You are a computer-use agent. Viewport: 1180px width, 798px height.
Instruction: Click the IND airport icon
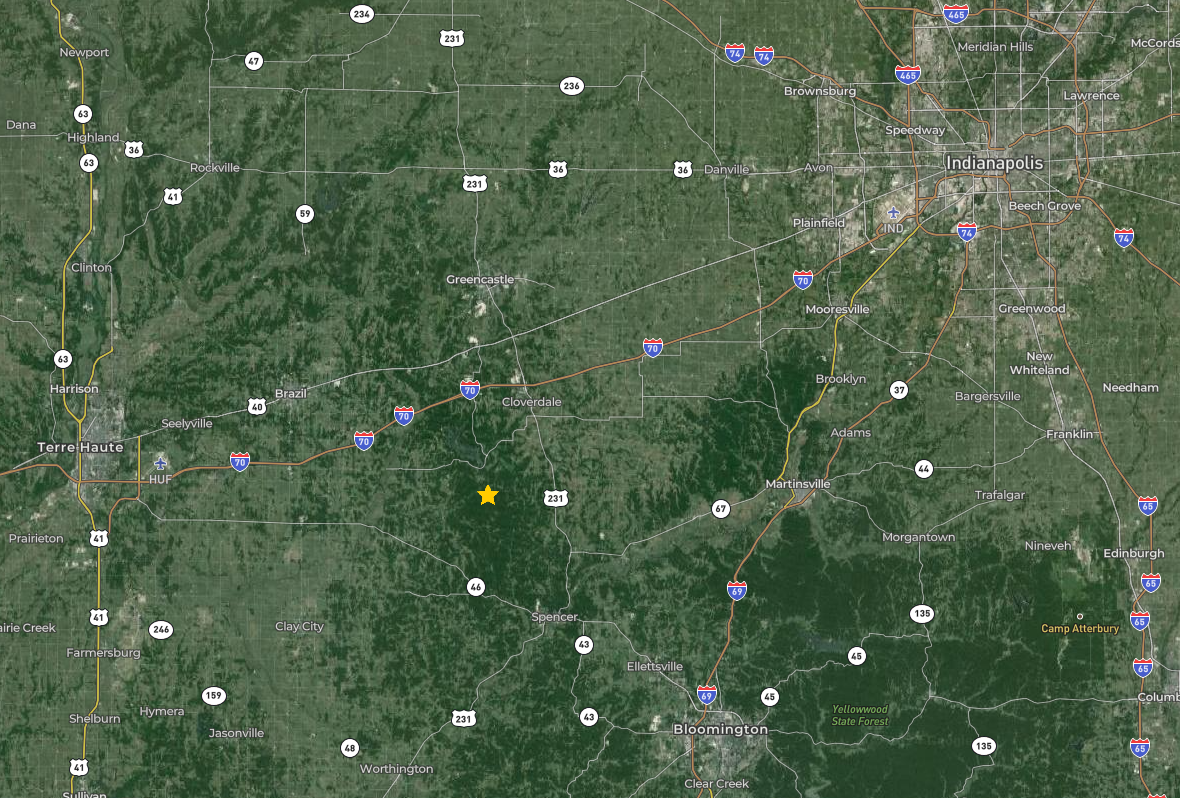(893, 213)
